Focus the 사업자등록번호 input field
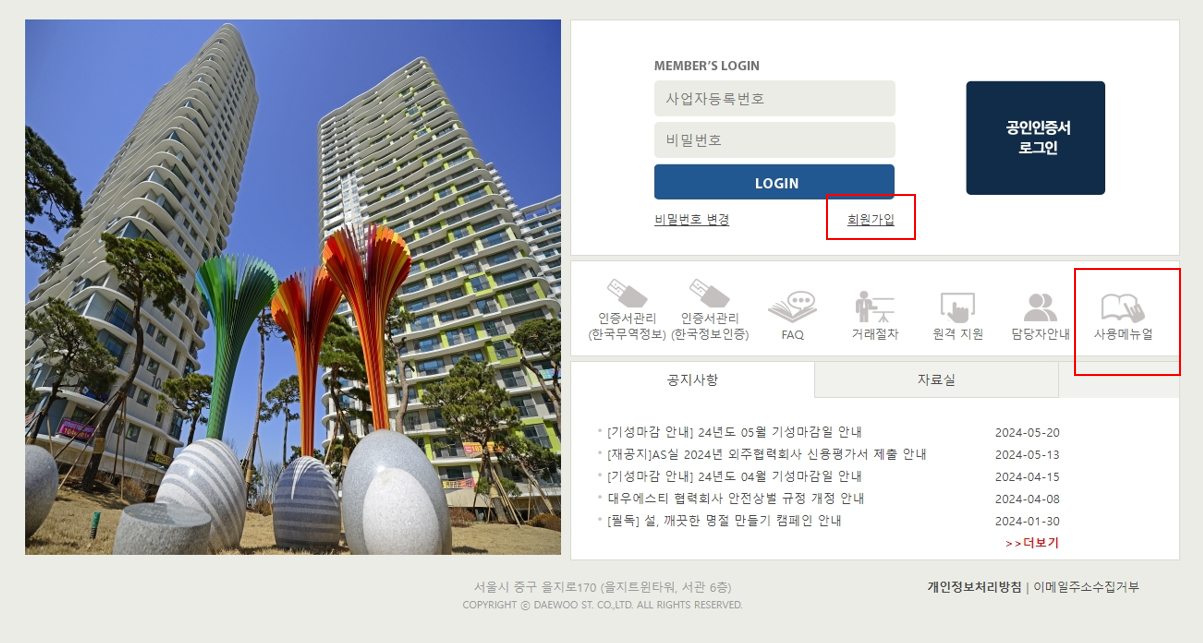The width and height of the screenshot is (1203, 643). [775, 99]
